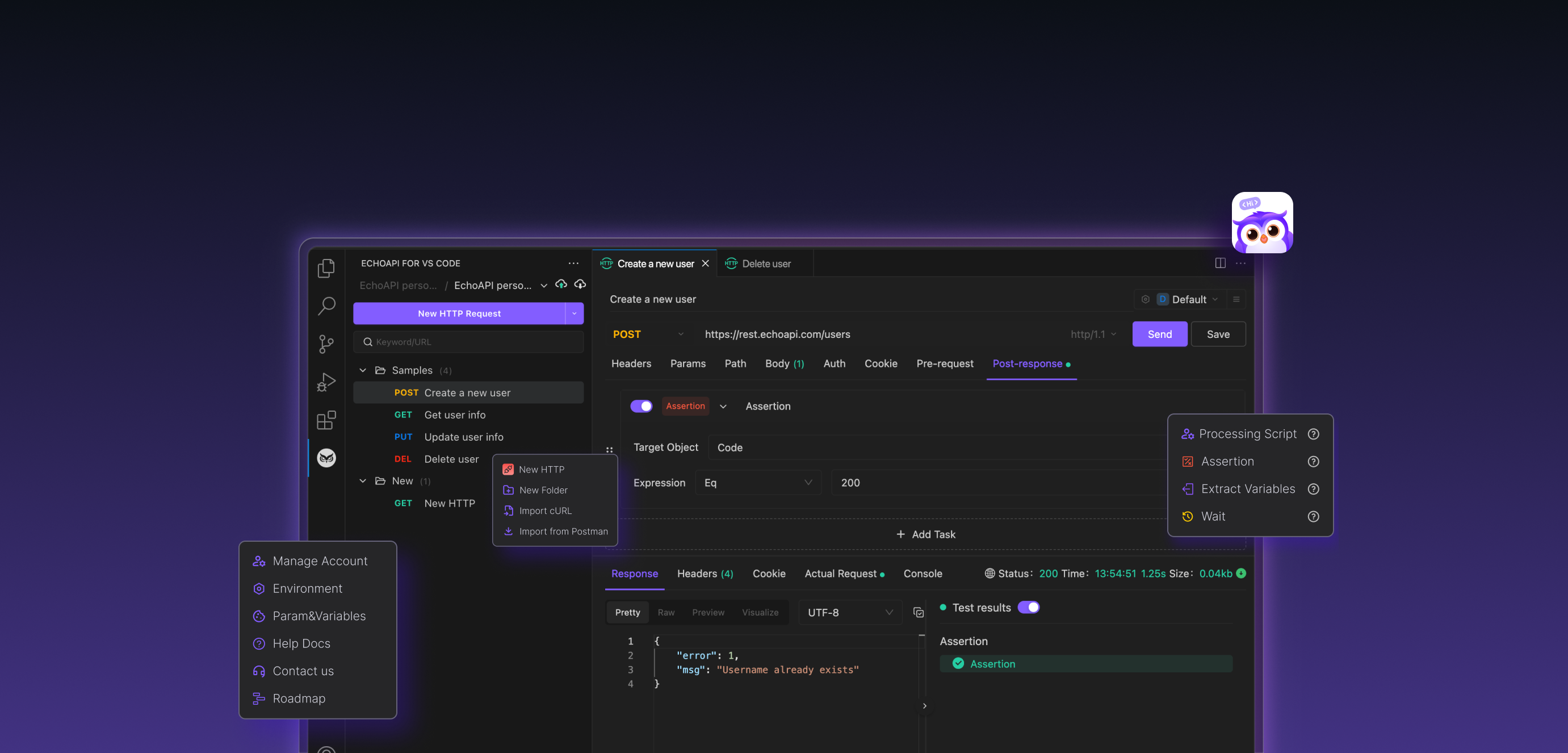Change the POST method dropdown
The width and height of the screenshot is (1568, 753).
[x=648, y=334]
